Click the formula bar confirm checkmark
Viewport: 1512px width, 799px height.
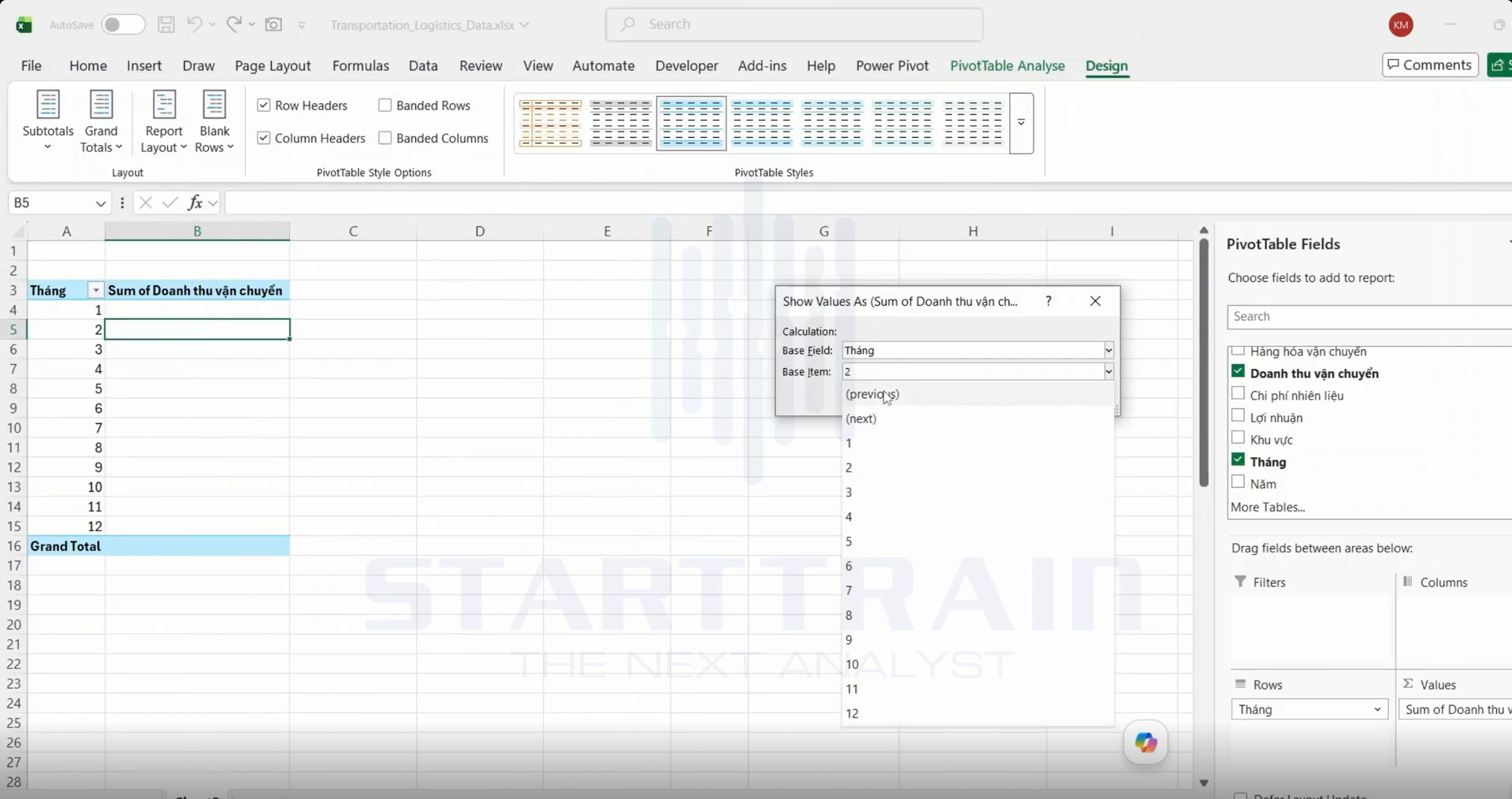tap(169, 203)
